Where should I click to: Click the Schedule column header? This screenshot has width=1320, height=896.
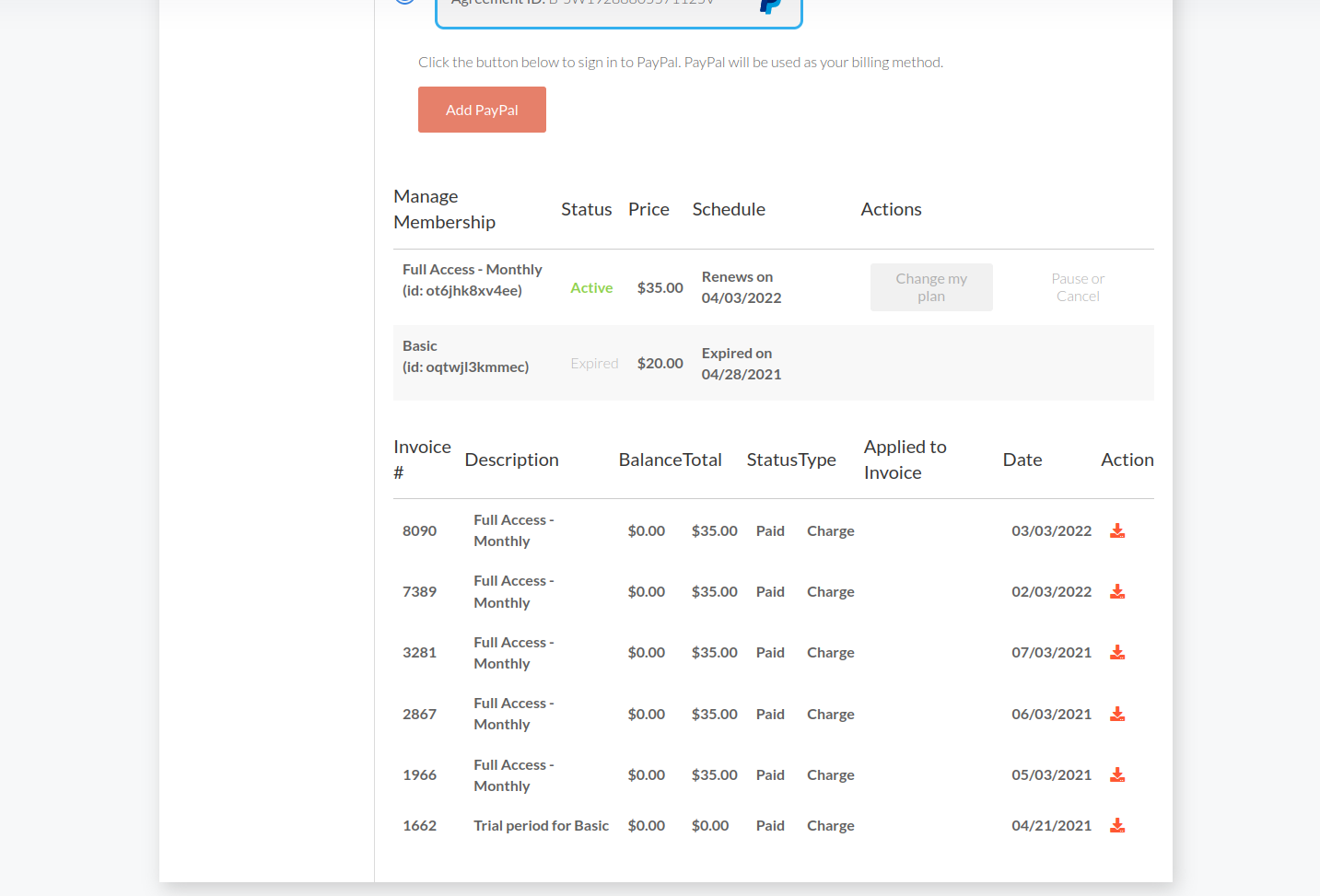(x=729, y=209)
